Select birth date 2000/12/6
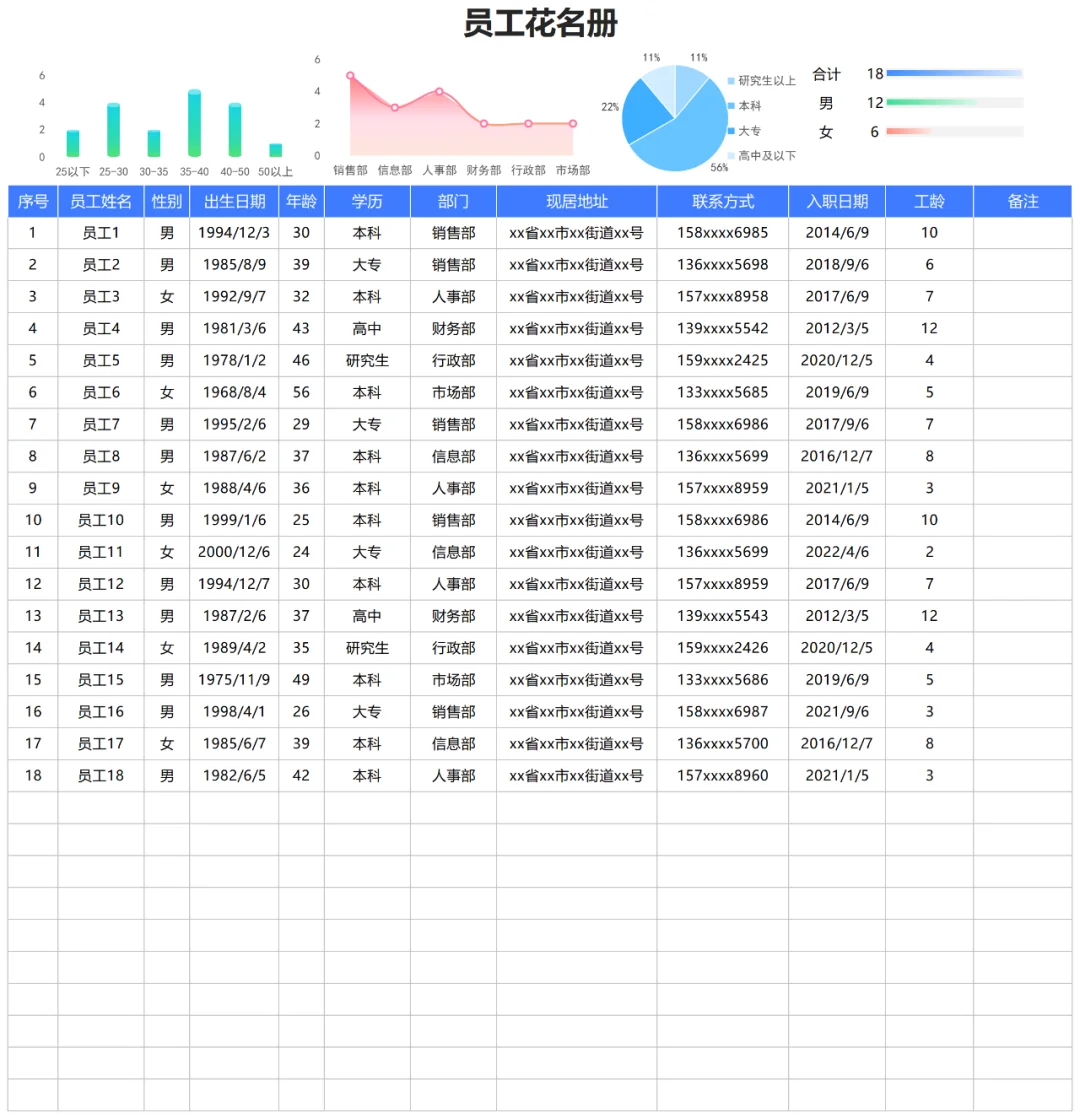The image size is (1080, 1118). 234,552
